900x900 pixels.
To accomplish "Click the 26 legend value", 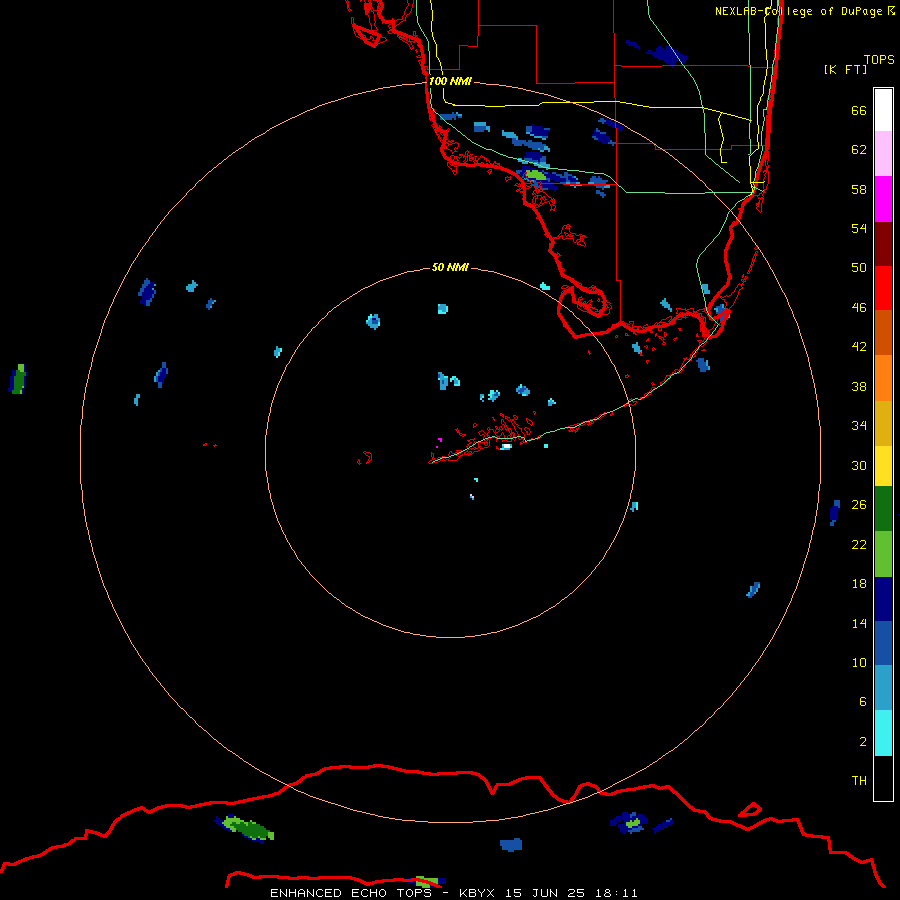I will click(x=859, y=505).
